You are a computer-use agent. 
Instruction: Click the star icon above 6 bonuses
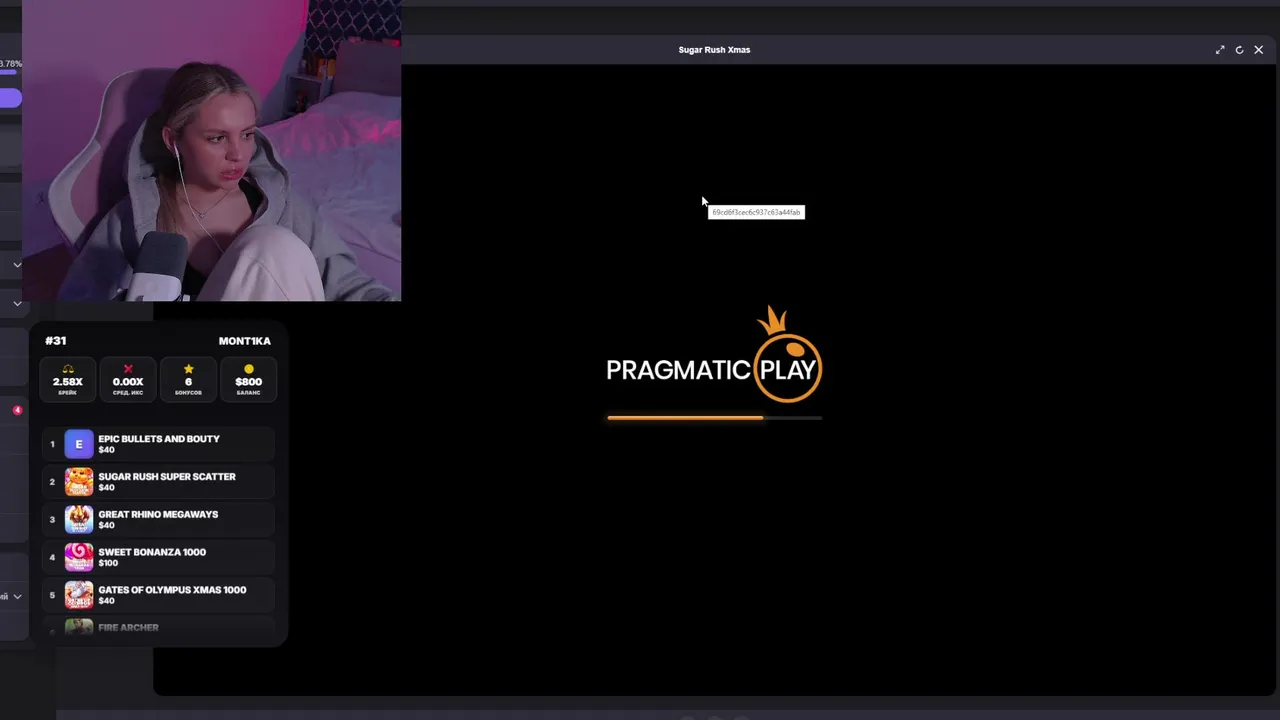pyautogui.click(x=188, y=369)
